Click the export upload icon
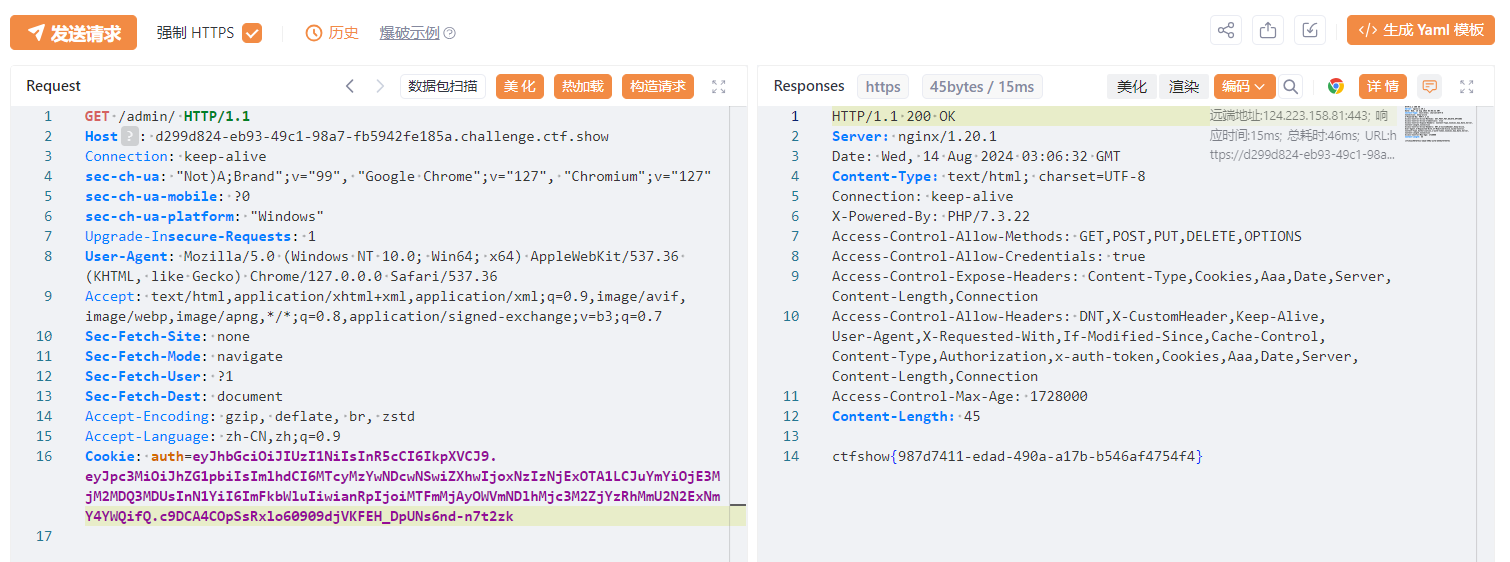 pyautogui.click(x=1268, y=31)
